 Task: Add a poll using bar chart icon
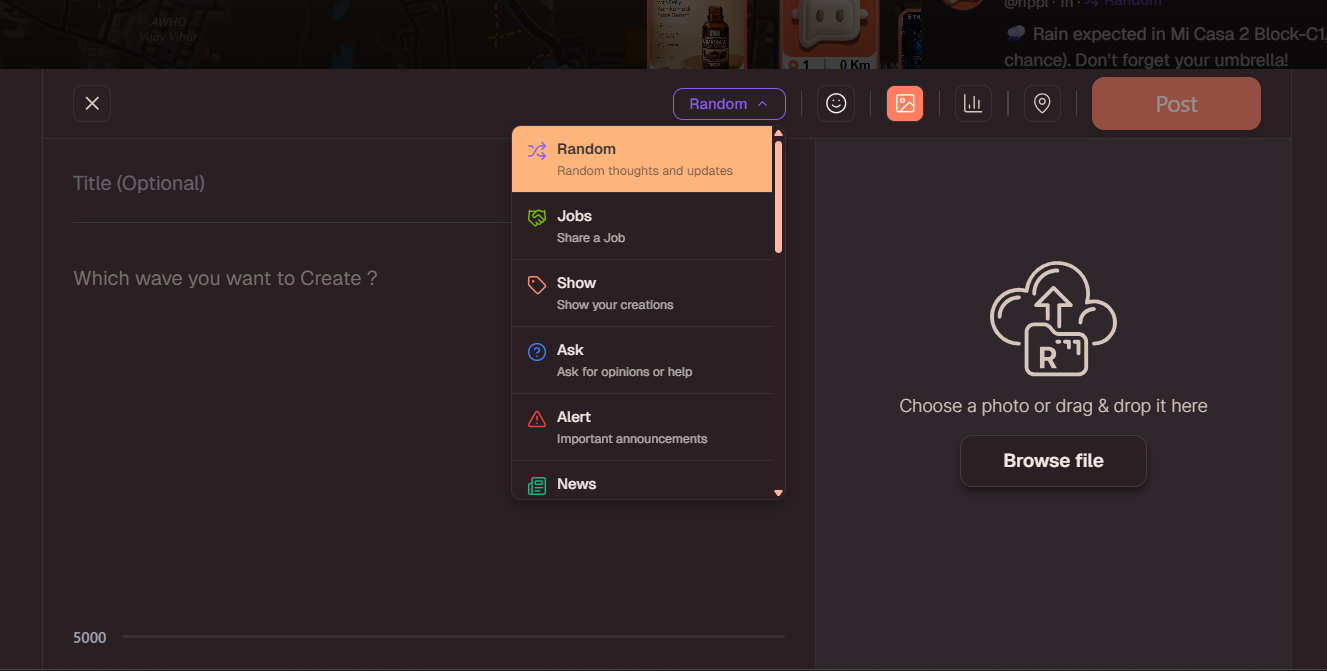pyautogui.click(x=973, y=104)
